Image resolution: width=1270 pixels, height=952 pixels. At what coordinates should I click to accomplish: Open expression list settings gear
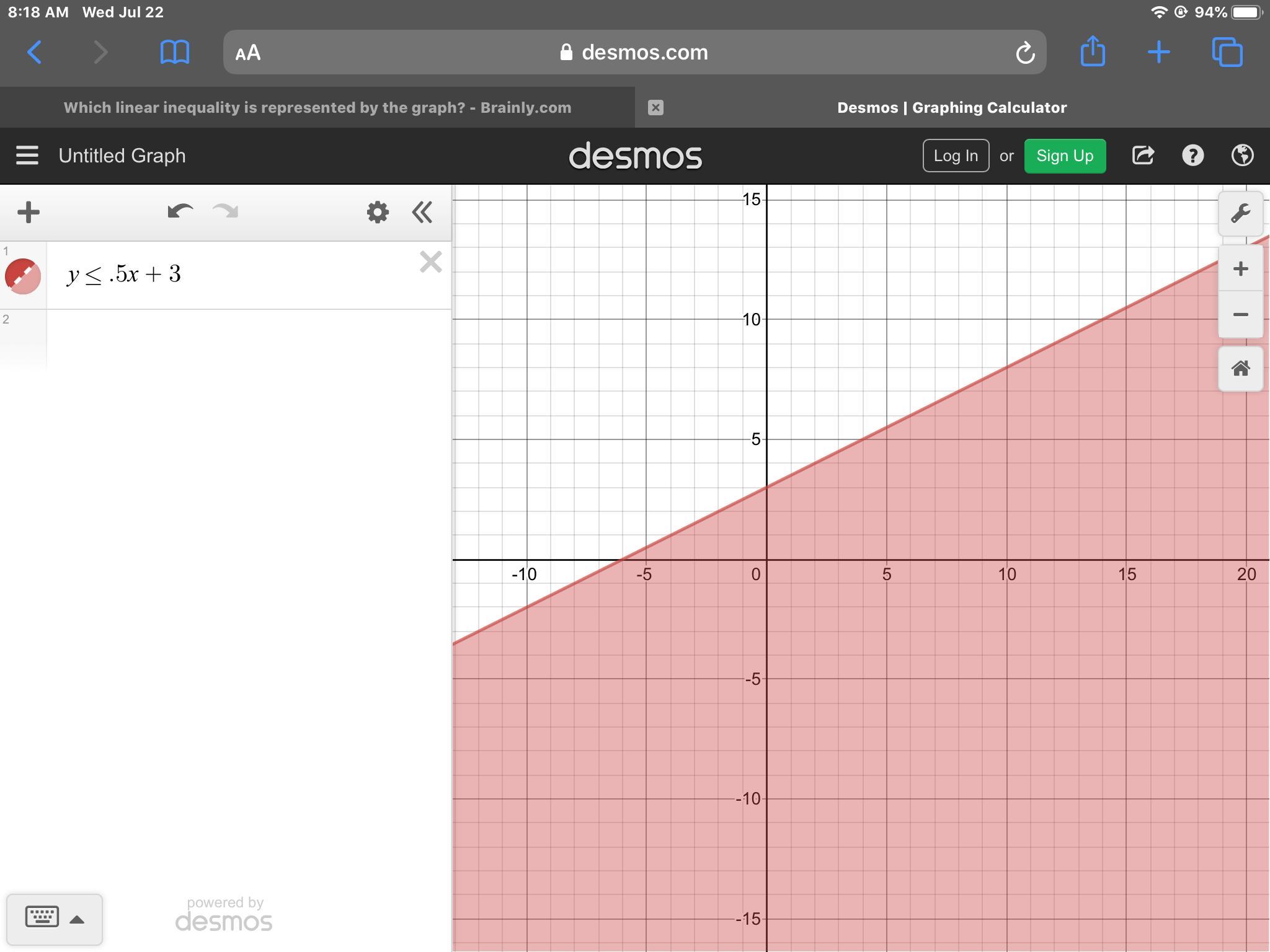coord(377,213)
